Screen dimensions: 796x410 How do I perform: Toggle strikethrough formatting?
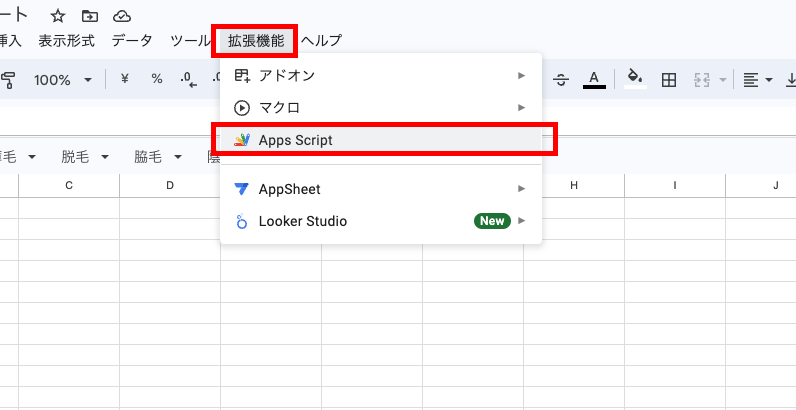click(x=560, y=80)
